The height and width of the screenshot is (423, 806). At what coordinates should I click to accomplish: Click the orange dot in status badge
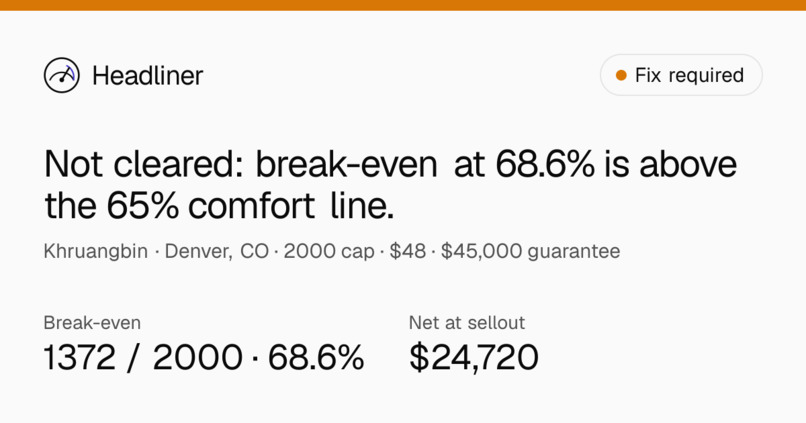click(x=621, y=76)
